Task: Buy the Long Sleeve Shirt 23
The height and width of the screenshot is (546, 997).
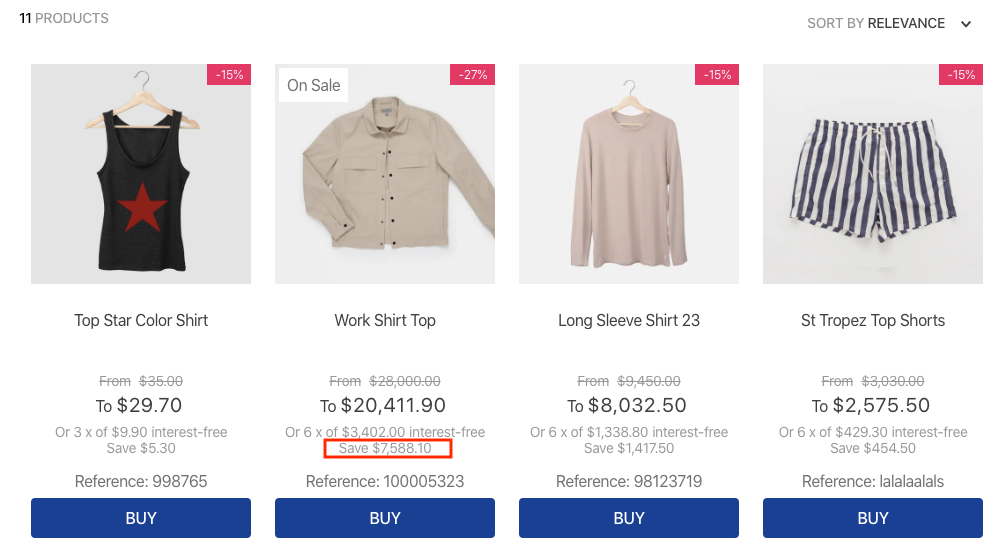Action: 629,518
